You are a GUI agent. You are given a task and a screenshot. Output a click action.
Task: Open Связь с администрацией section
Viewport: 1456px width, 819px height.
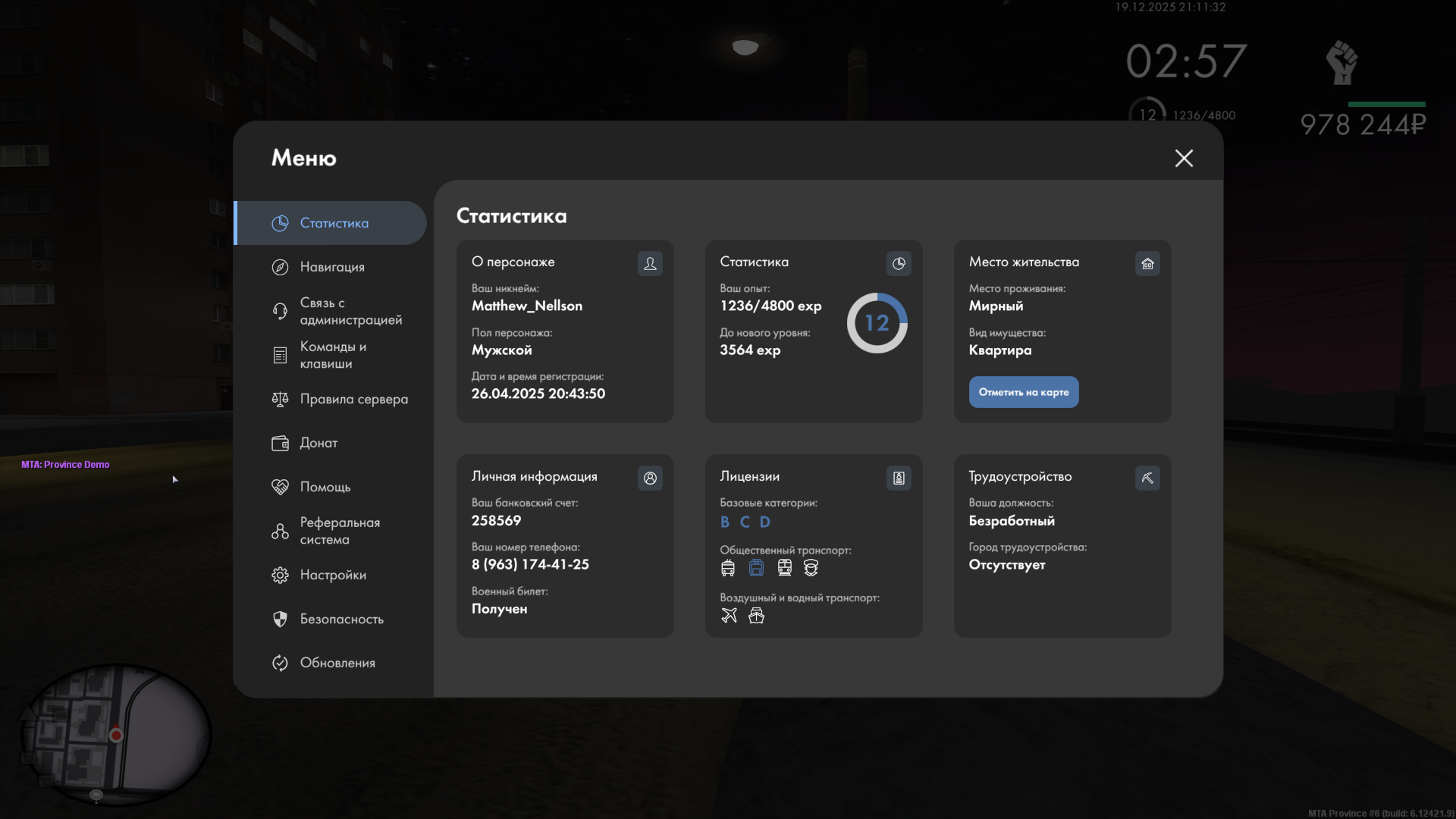coord(350,311)
